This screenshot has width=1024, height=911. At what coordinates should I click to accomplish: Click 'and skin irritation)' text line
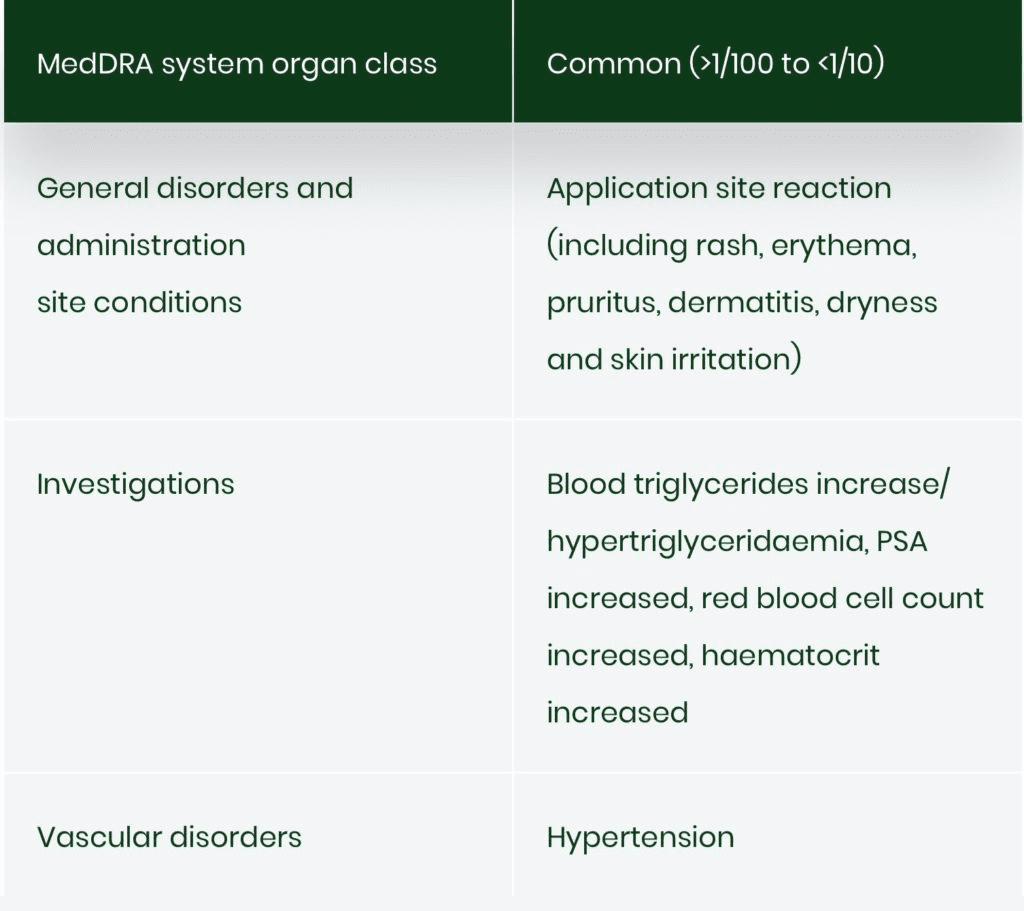tap(674, 359)
